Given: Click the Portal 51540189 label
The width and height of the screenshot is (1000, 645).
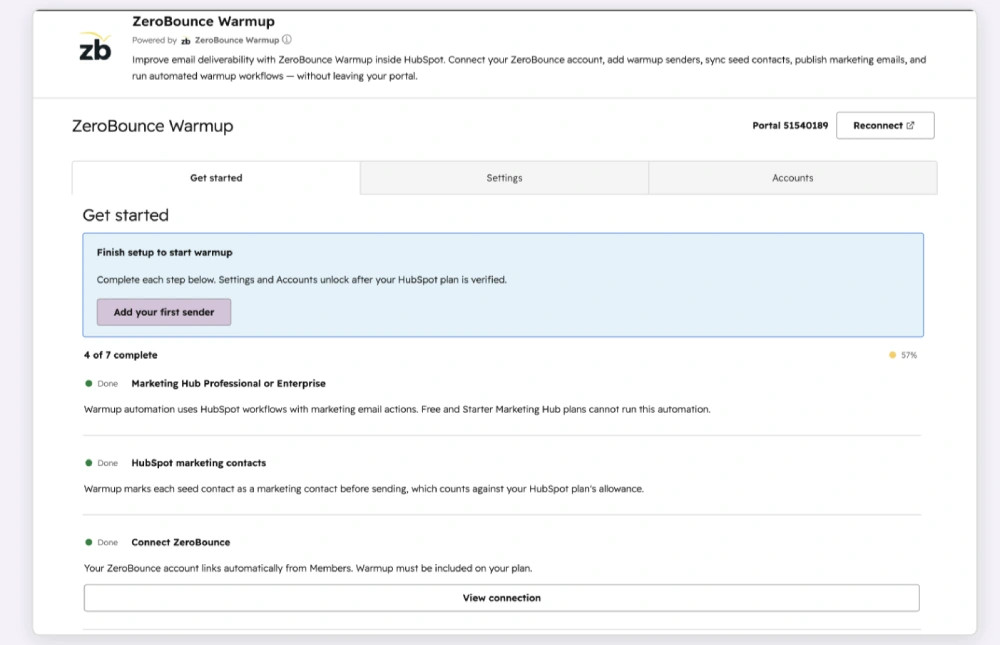Looking at the screenshot, I should 790,126.
